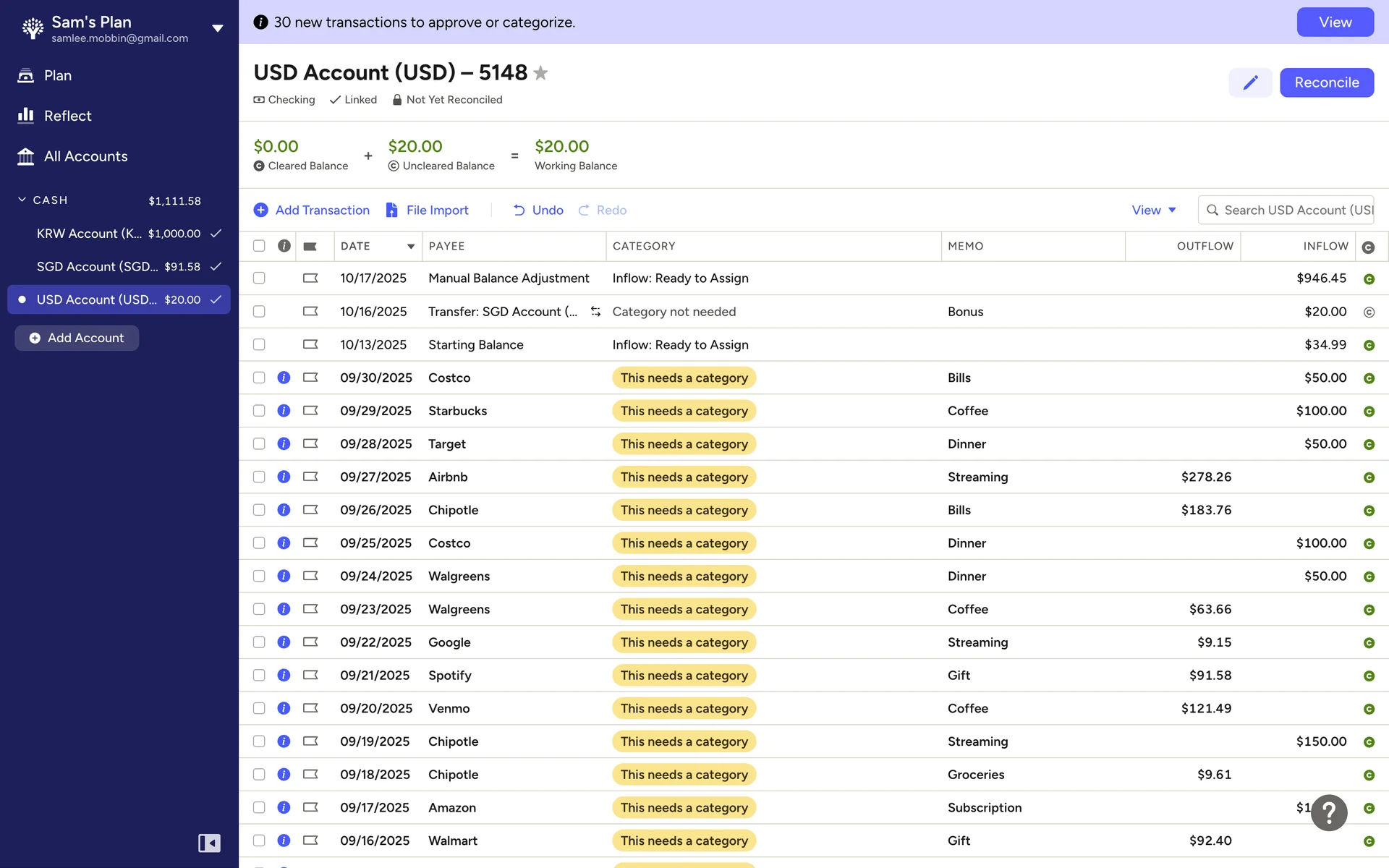Image resolution: width=1389 pixels, height=868 pixels.
Task: Open the help question mark button
Action: pos(1329,813)
